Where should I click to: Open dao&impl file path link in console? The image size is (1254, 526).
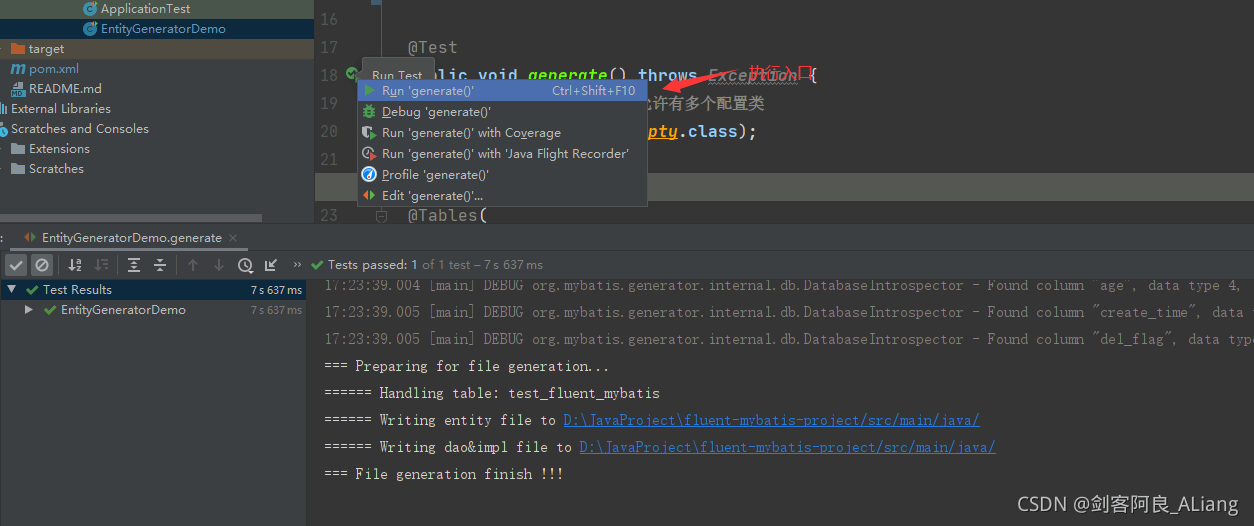point(787,447)
